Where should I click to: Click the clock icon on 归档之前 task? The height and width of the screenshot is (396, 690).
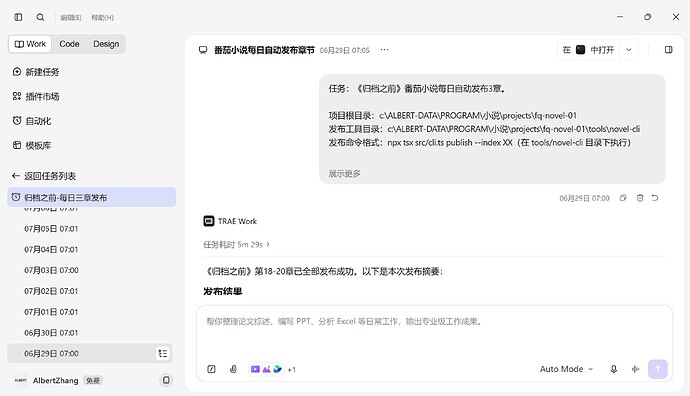click(x=16, y=197)
